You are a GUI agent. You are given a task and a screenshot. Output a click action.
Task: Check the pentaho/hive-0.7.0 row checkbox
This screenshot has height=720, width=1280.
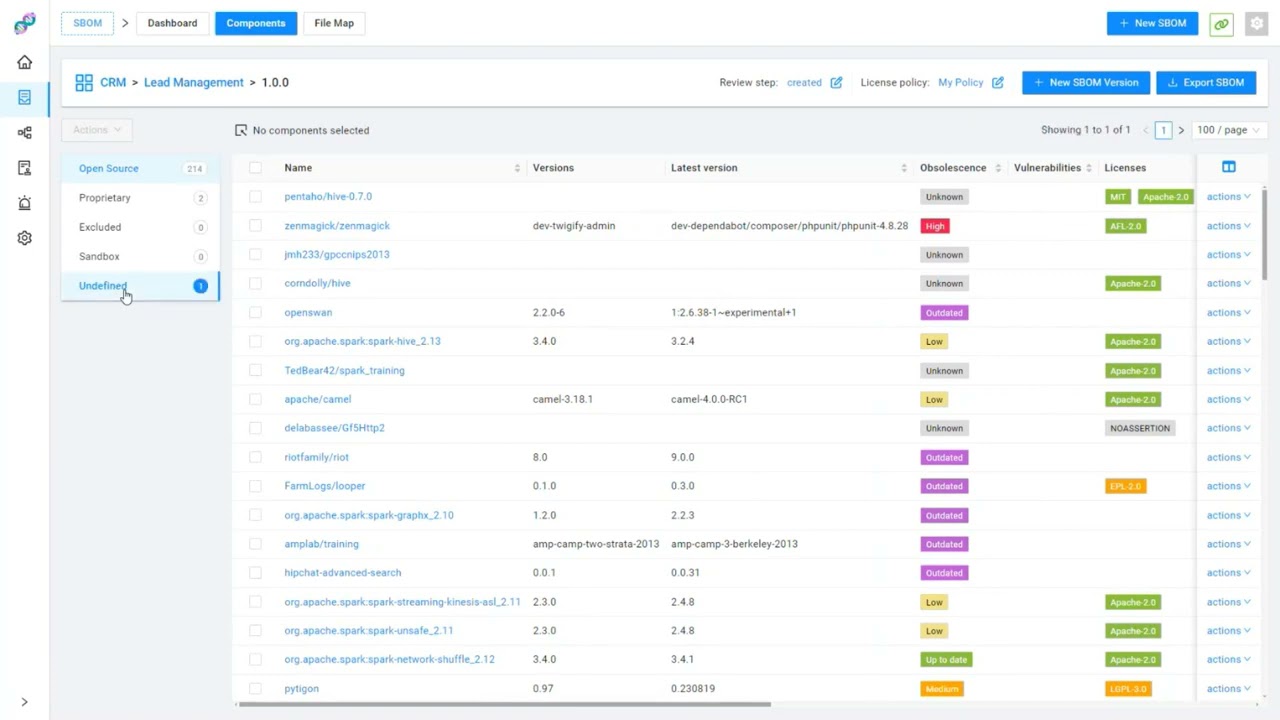pyautogui.click(x=255, y=197)
